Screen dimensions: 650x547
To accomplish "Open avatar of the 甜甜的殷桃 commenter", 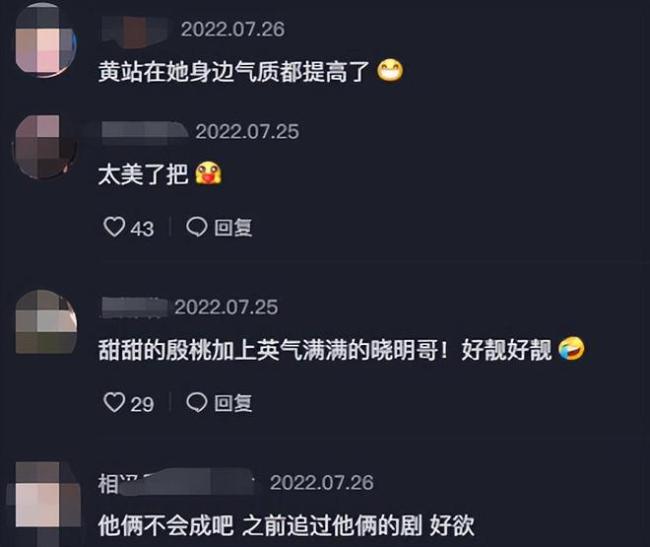I will click(46, 322).
